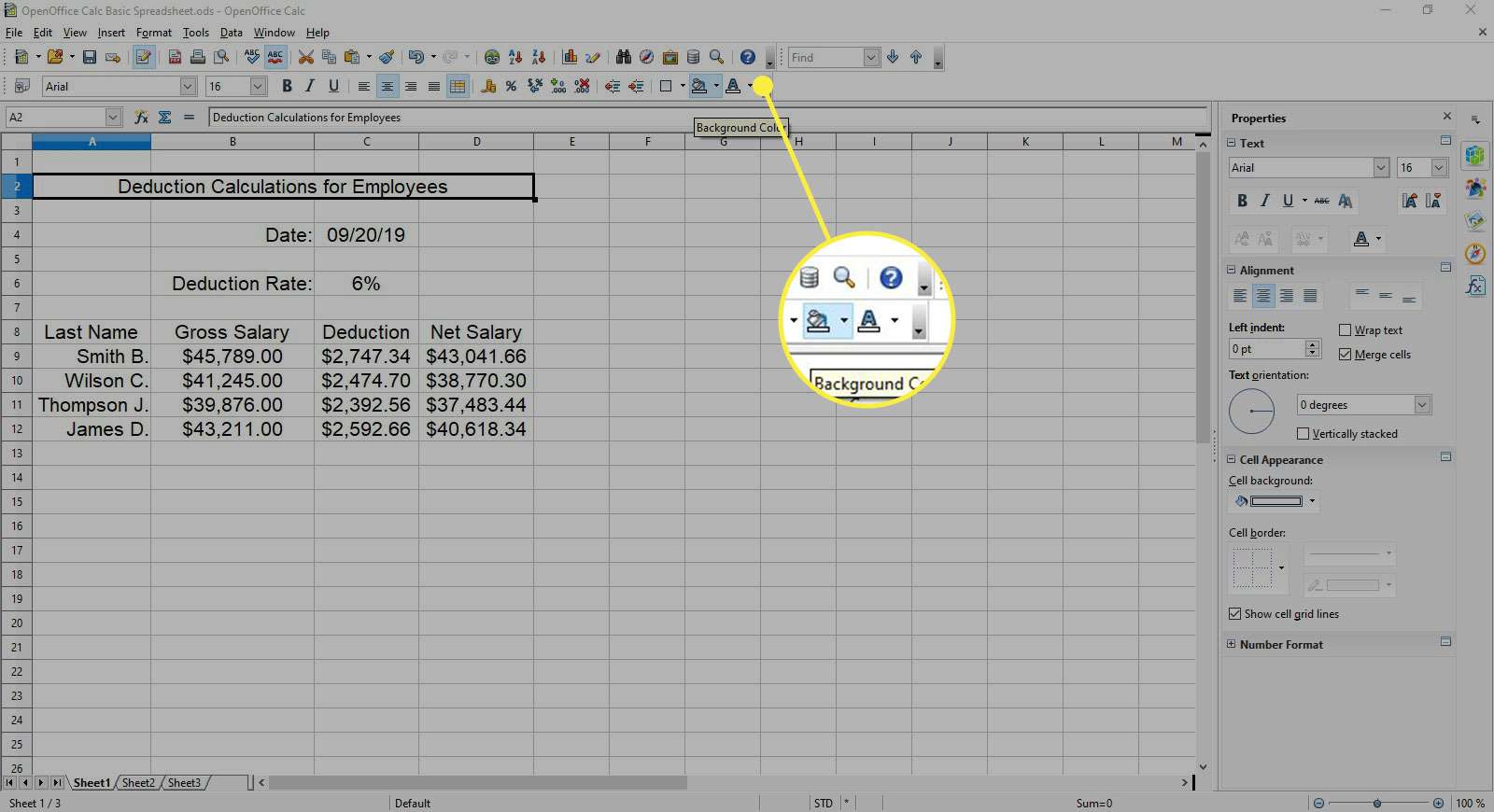1494x812 pixels.
Task: Open the Navigator compass icon in toolbar
Action: 646,57
